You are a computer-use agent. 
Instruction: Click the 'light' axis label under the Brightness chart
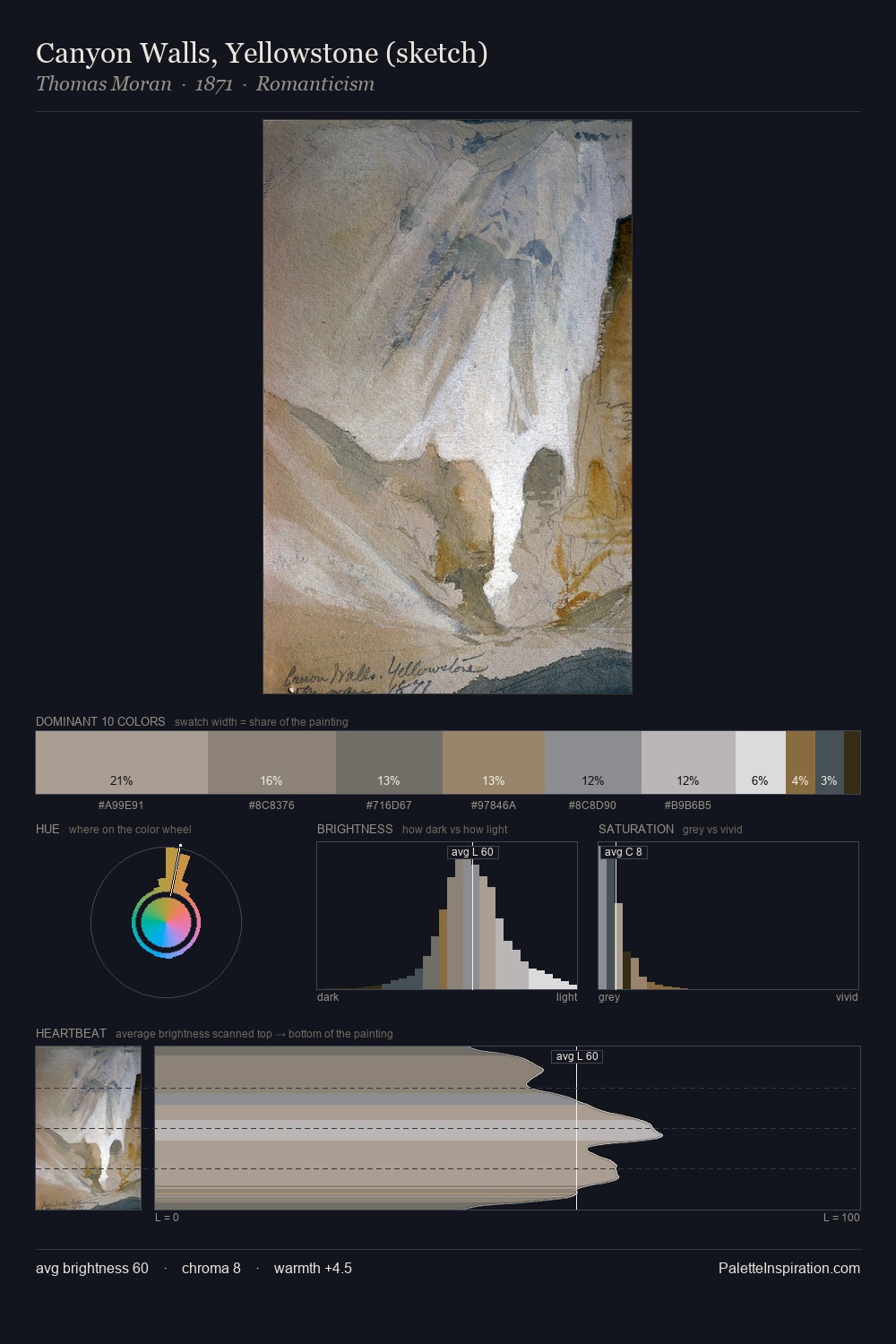click(x=567, y=997)
